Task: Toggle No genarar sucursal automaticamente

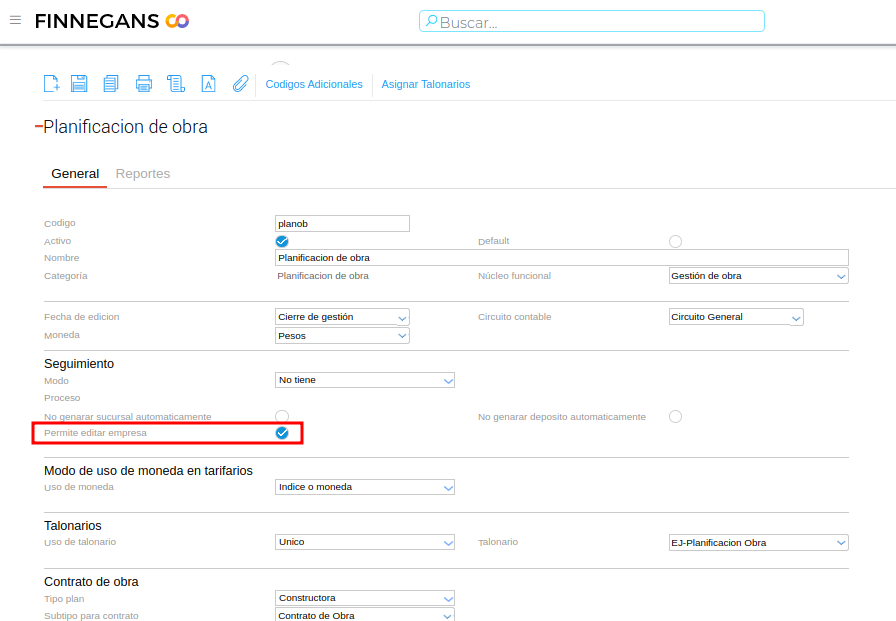Action: coord(282,416)
